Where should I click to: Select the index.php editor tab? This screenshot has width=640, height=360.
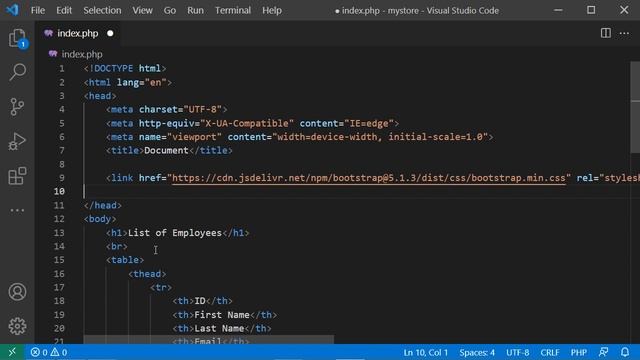click(78, 33)
